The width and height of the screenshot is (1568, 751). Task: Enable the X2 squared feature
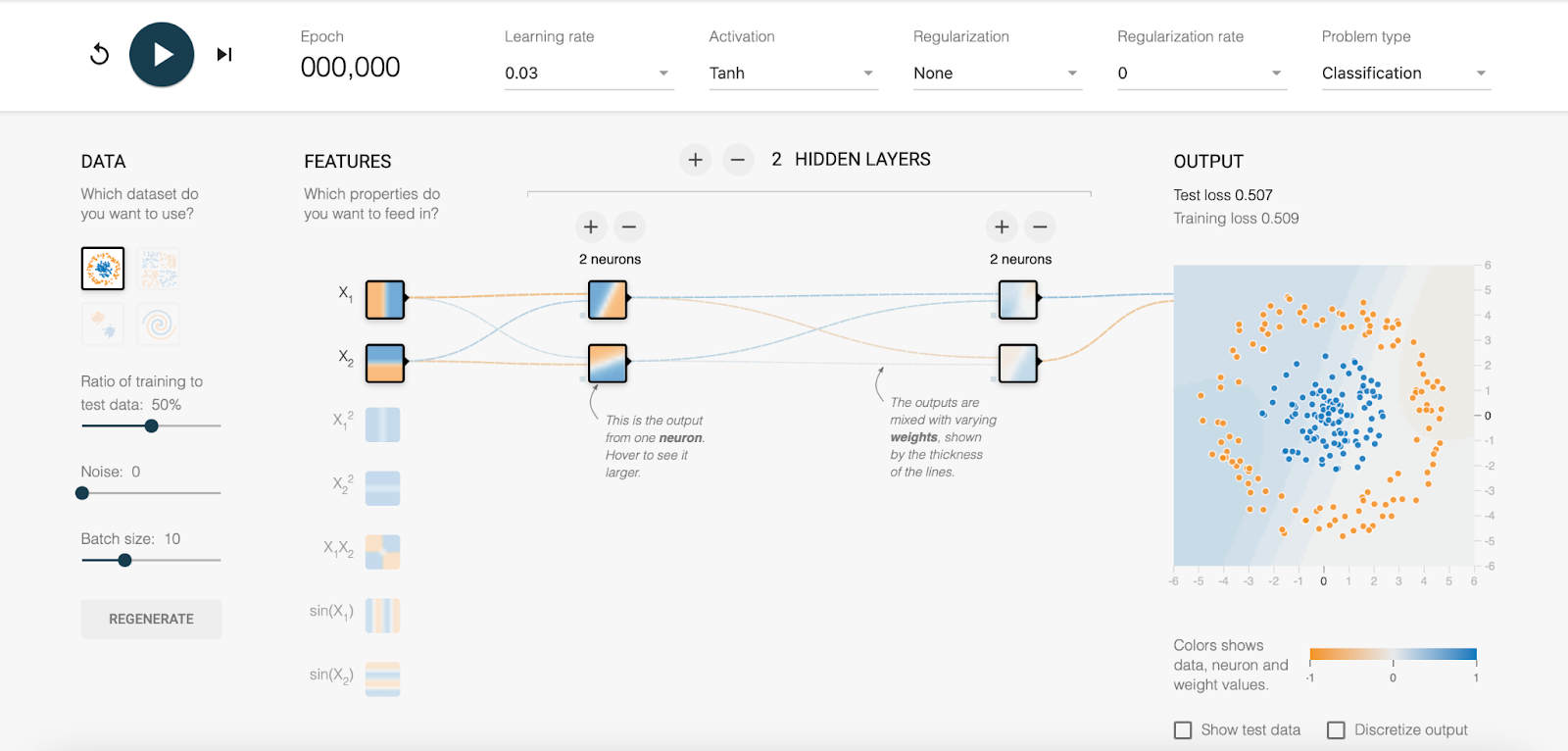pyautogui.click(x=383, y=488)
